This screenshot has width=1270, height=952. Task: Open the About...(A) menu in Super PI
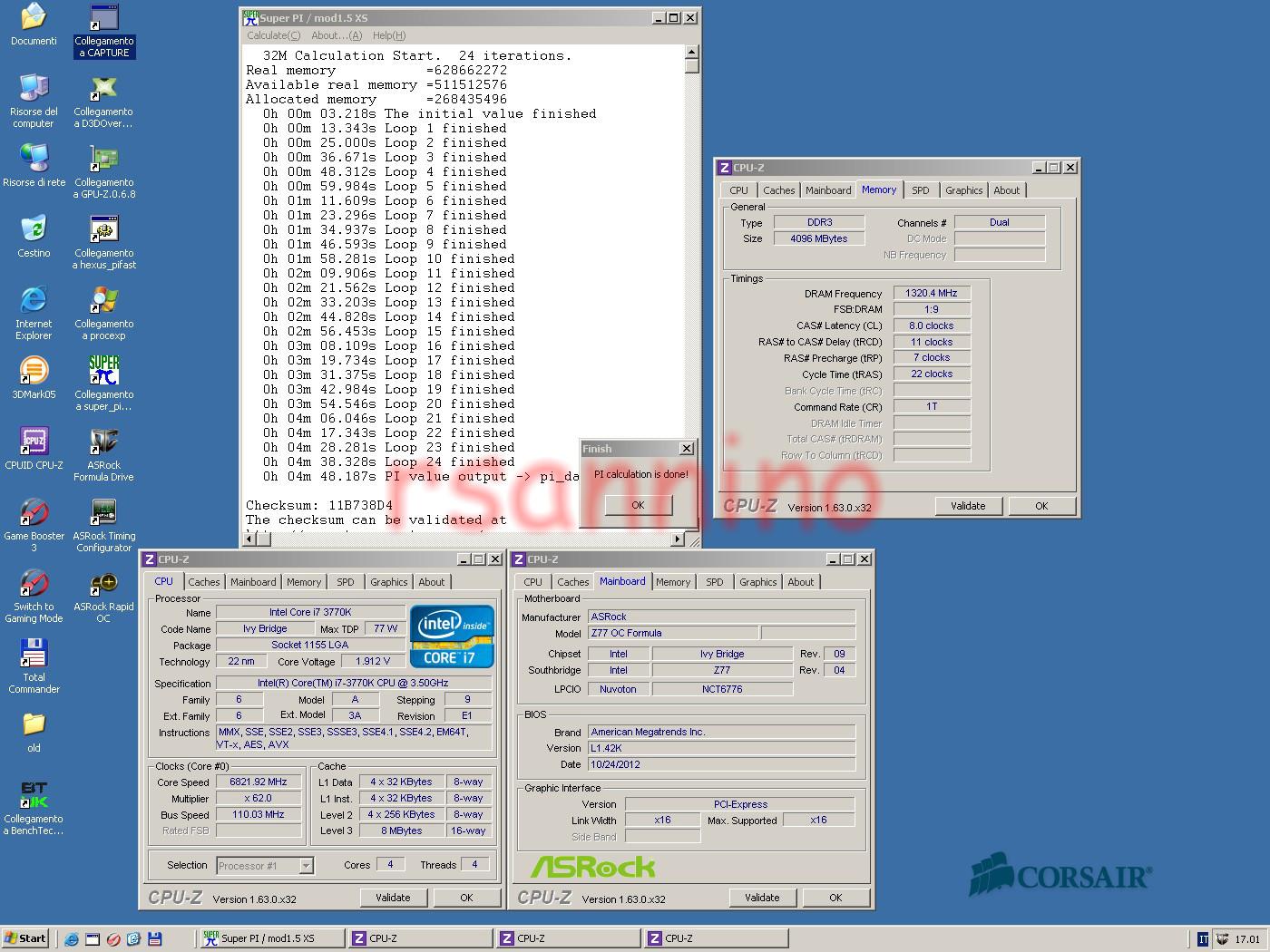tap(336, 35)
